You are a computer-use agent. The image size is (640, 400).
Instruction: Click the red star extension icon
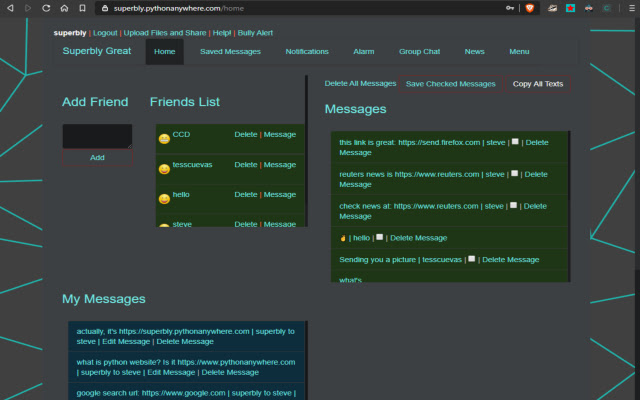pos(570,8)
